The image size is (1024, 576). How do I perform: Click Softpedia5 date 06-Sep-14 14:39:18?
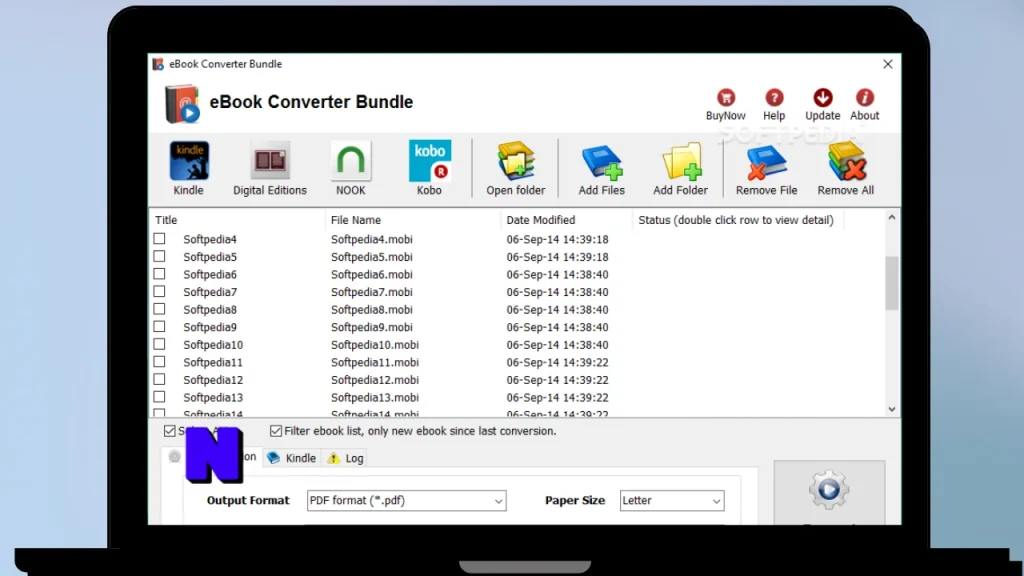[x=557, y=257]
